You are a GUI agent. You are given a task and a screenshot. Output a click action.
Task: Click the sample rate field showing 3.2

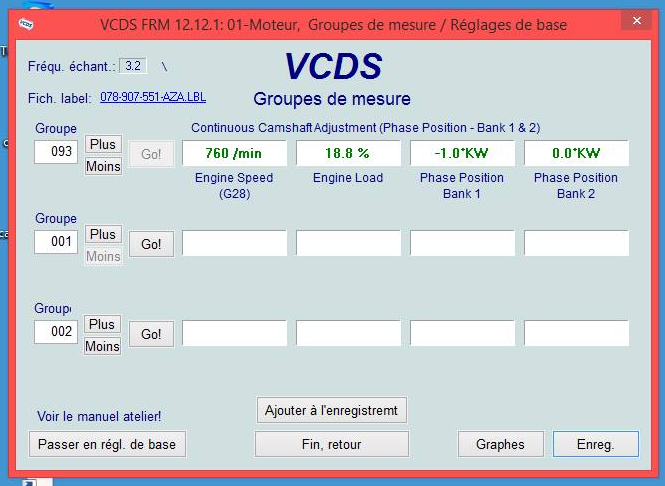[x=133, y=66]
